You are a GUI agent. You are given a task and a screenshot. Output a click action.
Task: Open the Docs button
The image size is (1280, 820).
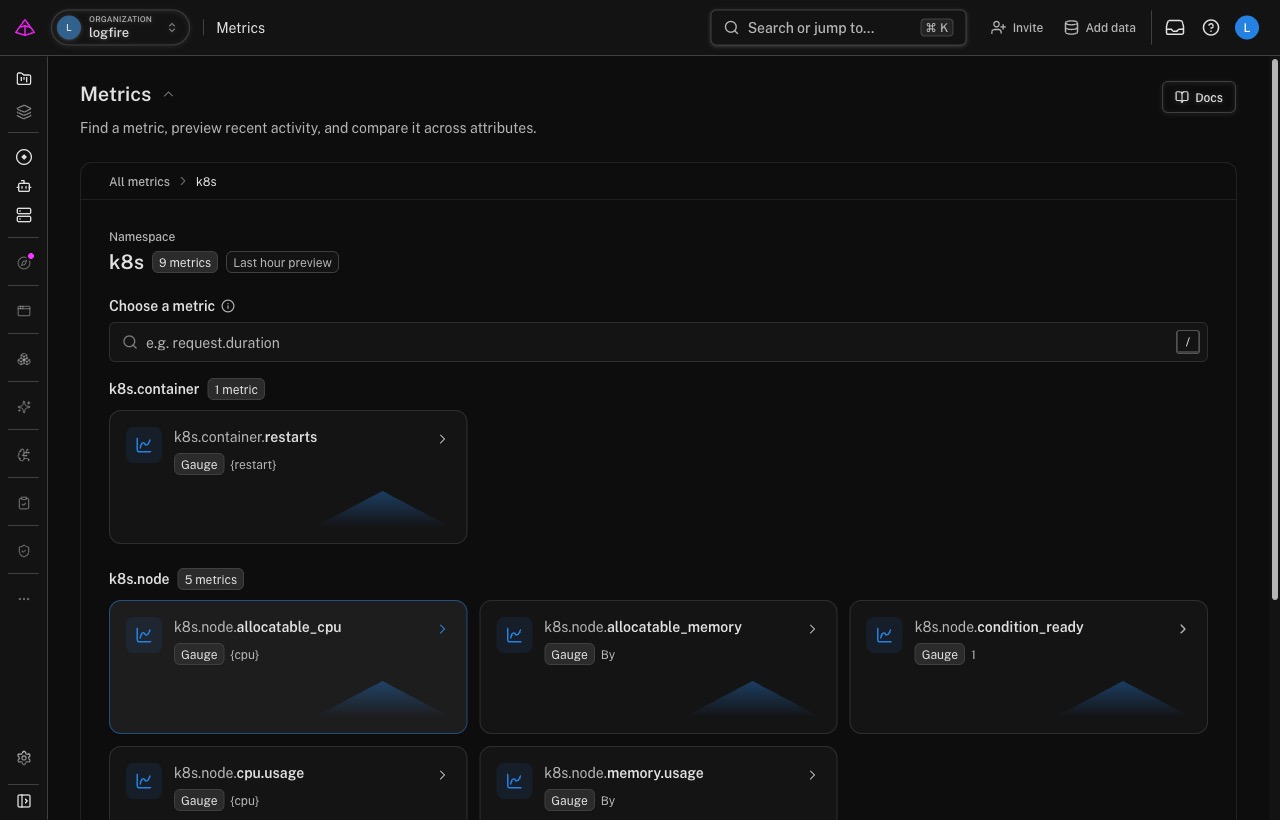tap(1199, 97)
